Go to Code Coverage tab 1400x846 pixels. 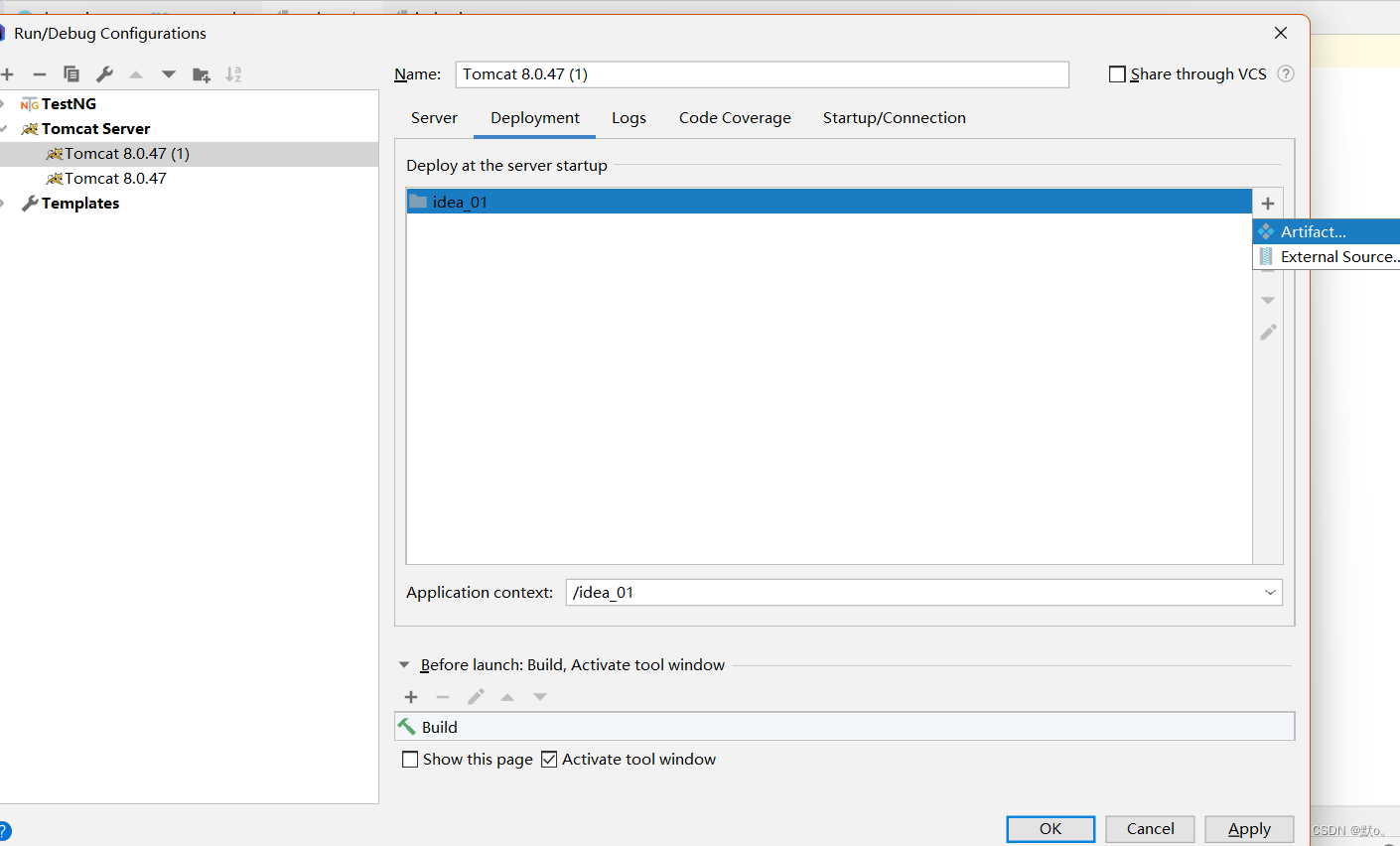(x=735, y=118)
